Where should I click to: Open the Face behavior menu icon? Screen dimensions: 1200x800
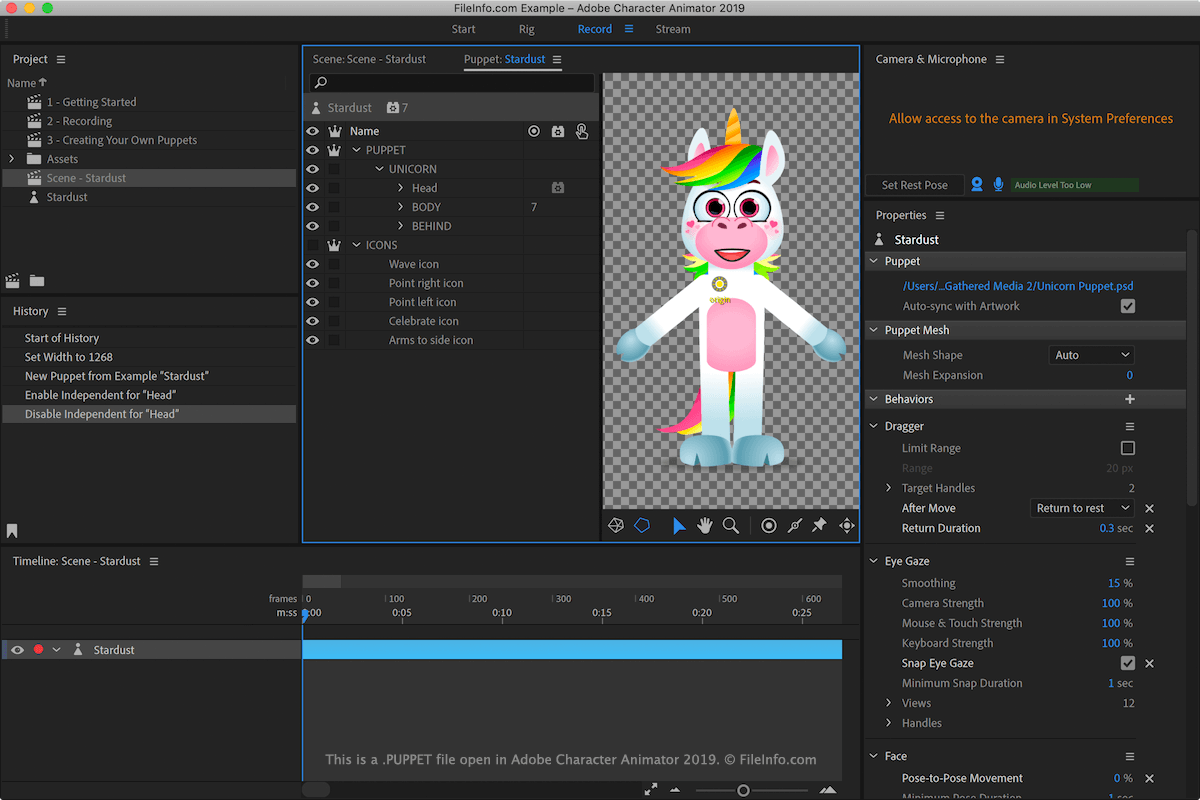click(x=1130, y=757)
